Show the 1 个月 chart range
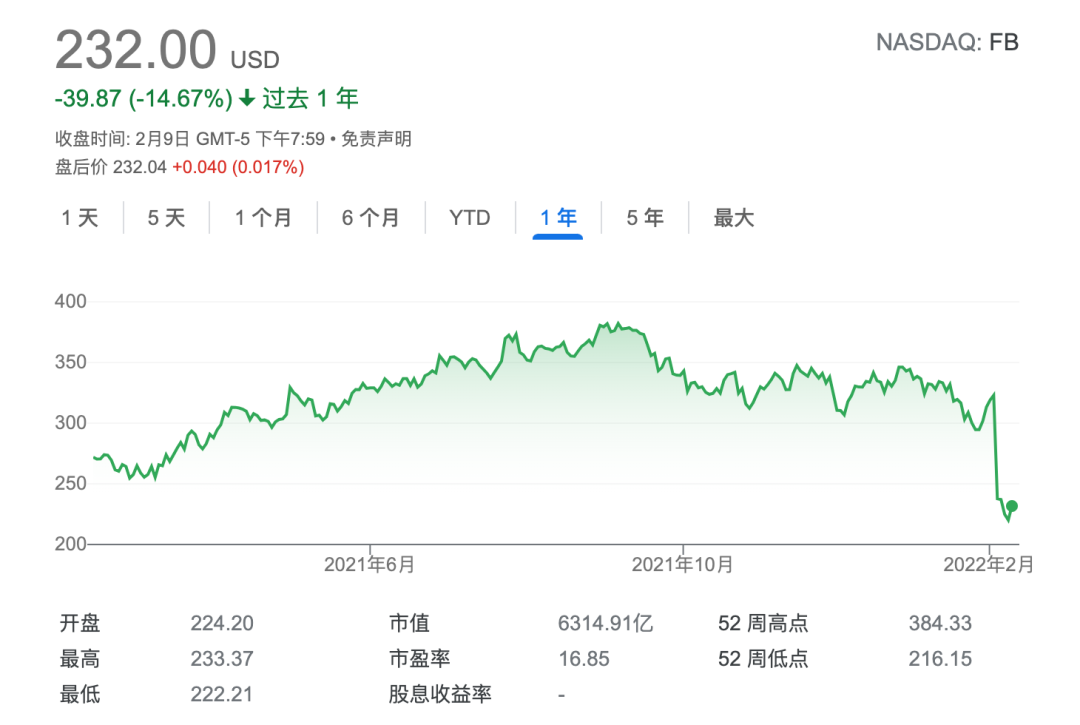Image resolution: width=1080 pixels, height=725 pixels. pyautogui.click(x=263, y=218)
